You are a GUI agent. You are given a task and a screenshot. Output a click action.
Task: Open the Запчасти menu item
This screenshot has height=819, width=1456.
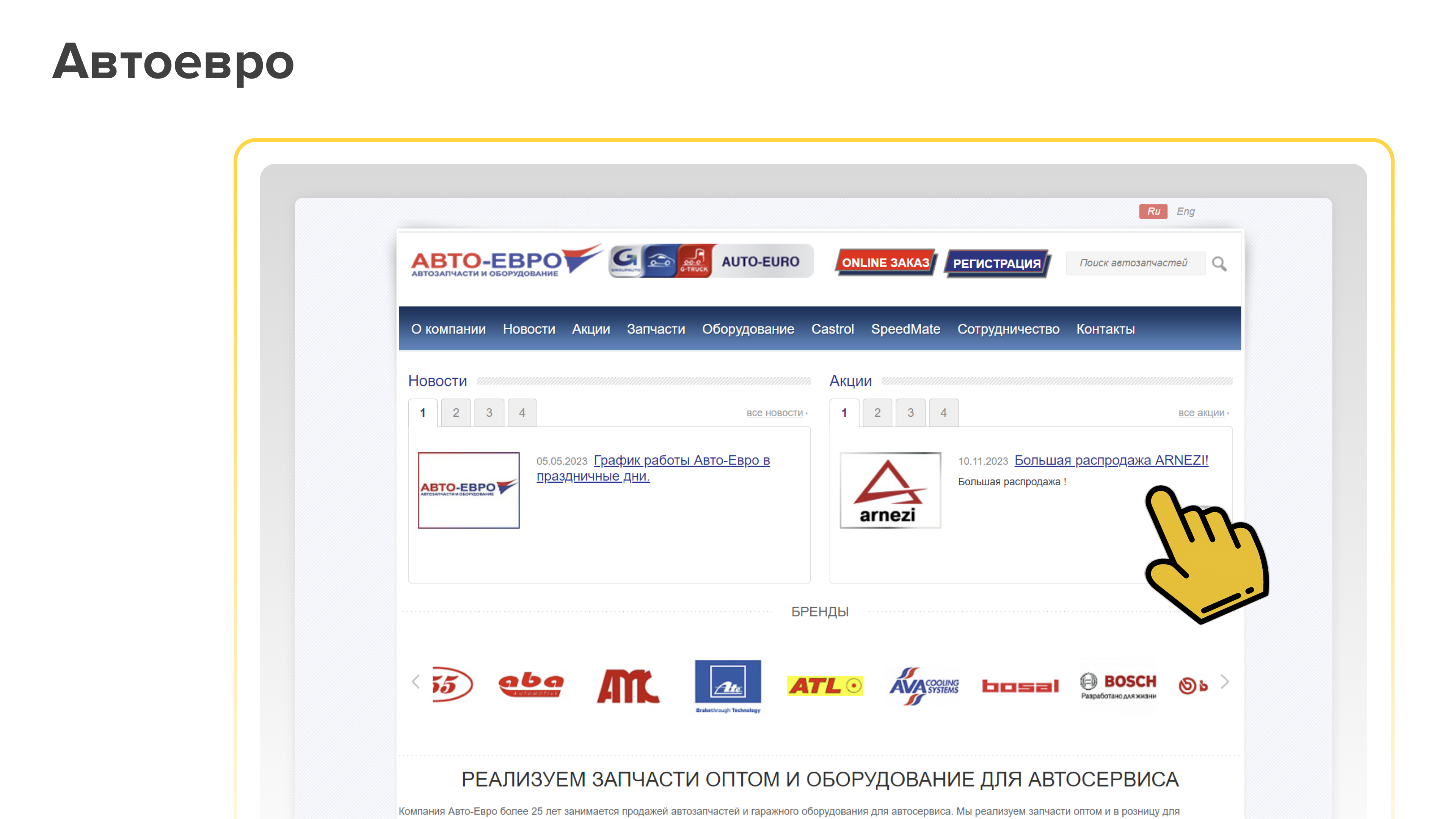(656, 329)
